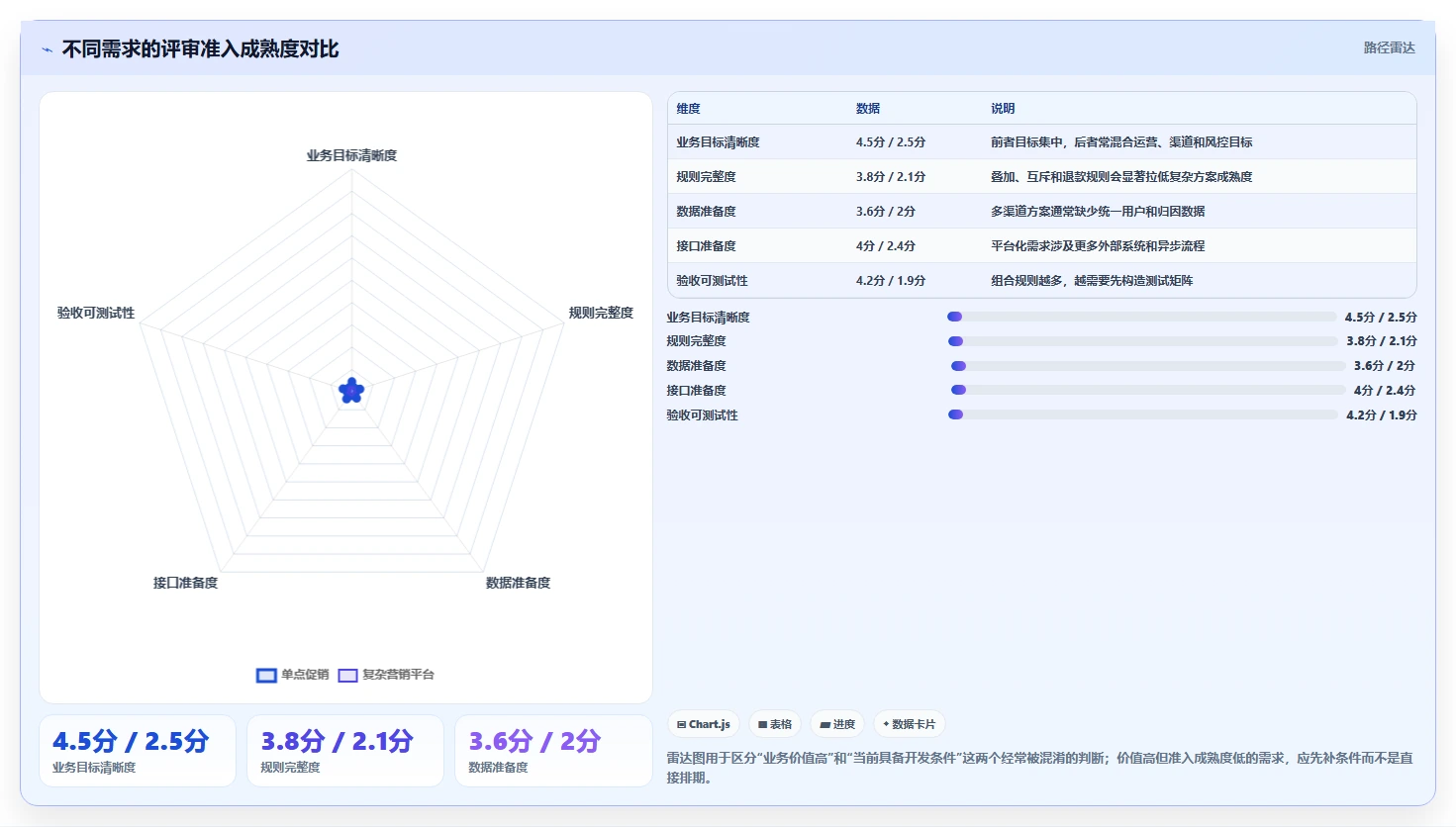The image size is (1456, 827).
Task: Click the 数据准备度 progress bar
Action: 1148,366
